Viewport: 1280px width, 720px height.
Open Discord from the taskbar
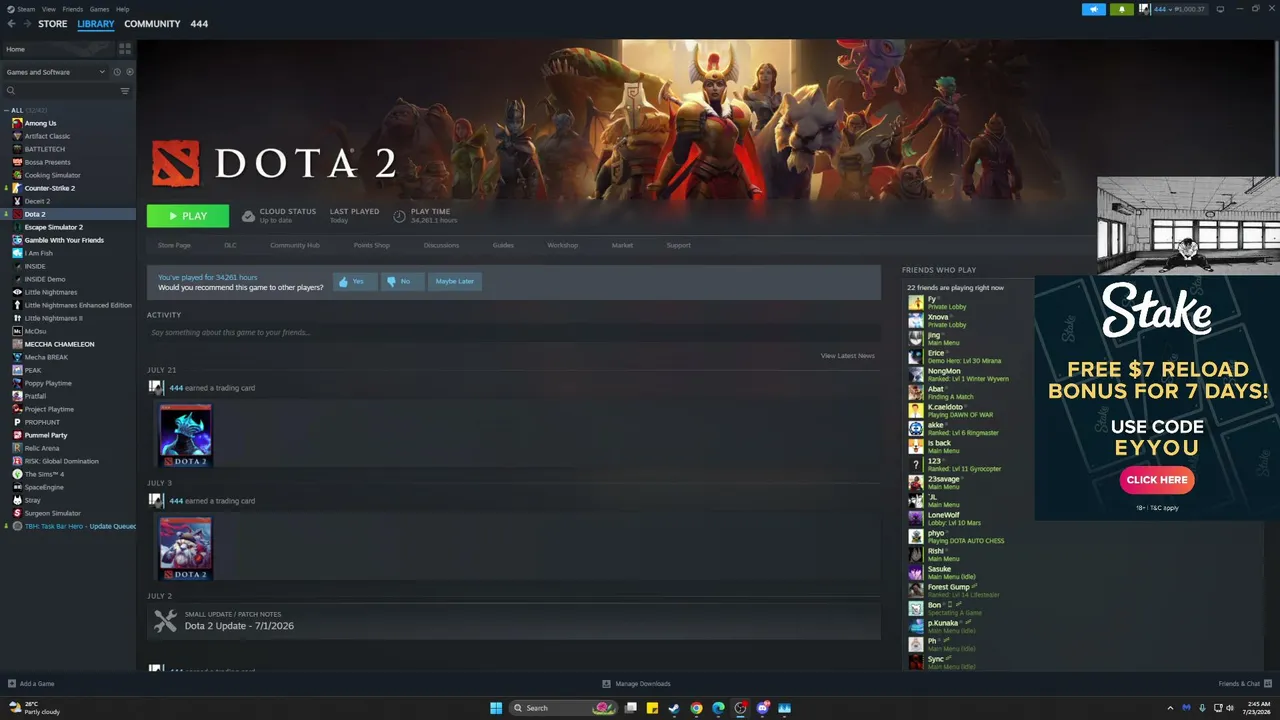762,708
